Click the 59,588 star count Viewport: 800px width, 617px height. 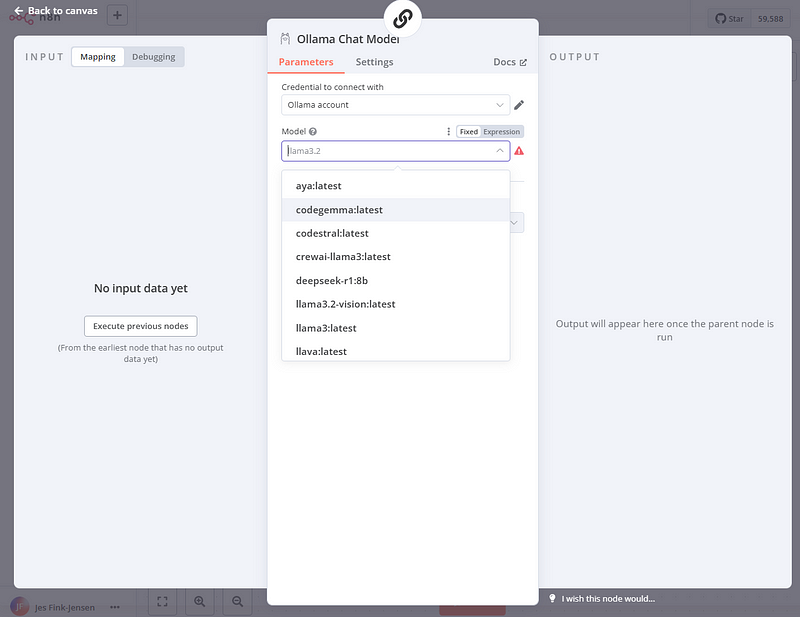click(770, 19)
